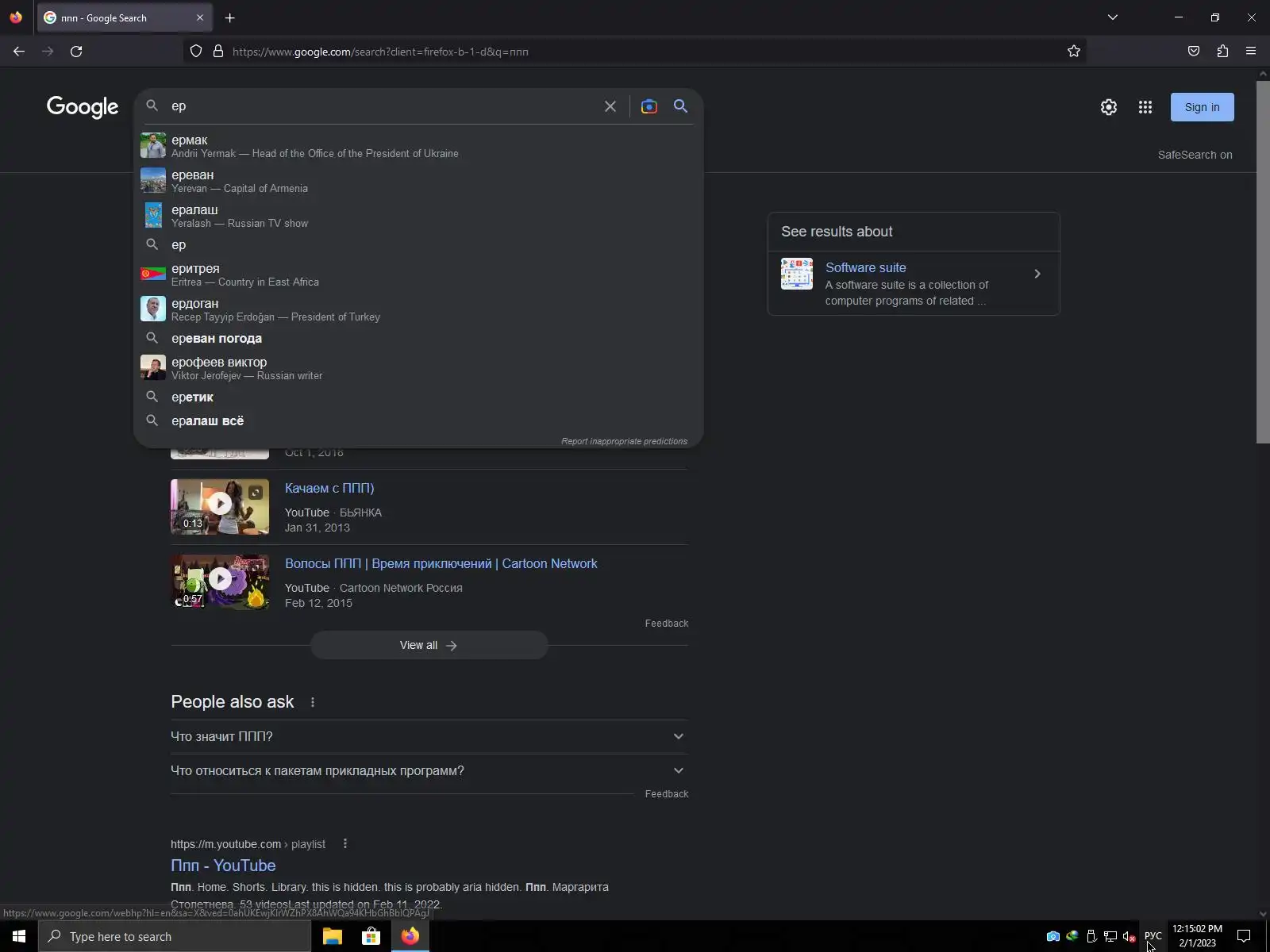The image size is (1270, 952).
Task: Bookmark this page with the star
Action: [1074, 52]
